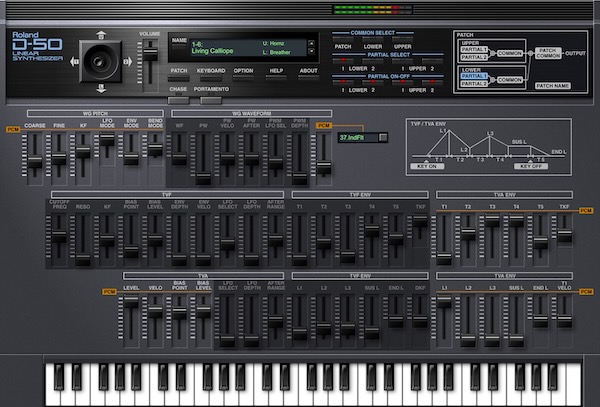Image resolution: width=600 pixels, height=407 pixels.
Task: Click upper tone name Homz in display
Action: pyautogui.click(x=277, y=43)
